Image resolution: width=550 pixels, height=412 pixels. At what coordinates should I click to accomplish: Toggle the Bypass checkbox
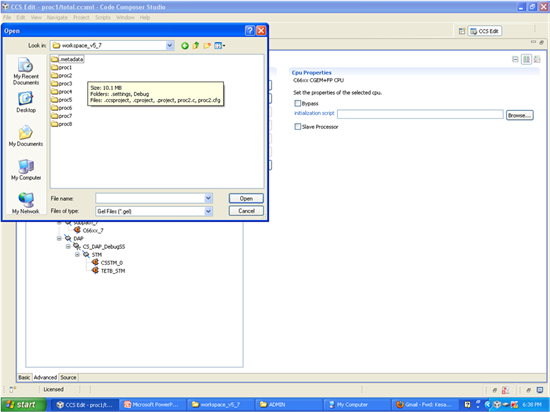point(298,103)
